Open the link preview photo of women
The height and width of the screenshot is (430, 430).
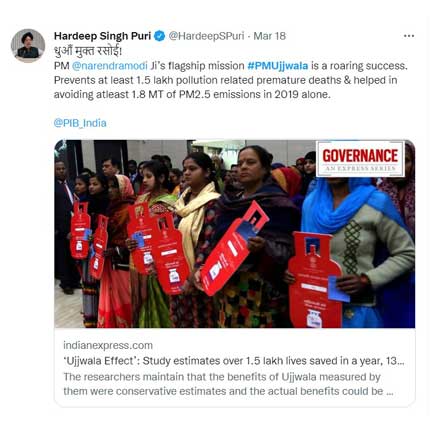pos(235,234)
